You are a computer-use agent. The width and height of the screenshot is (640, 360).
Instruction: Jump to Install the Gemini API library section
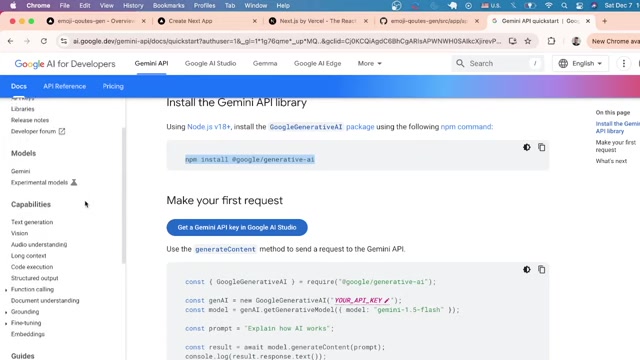pos(618,127)
